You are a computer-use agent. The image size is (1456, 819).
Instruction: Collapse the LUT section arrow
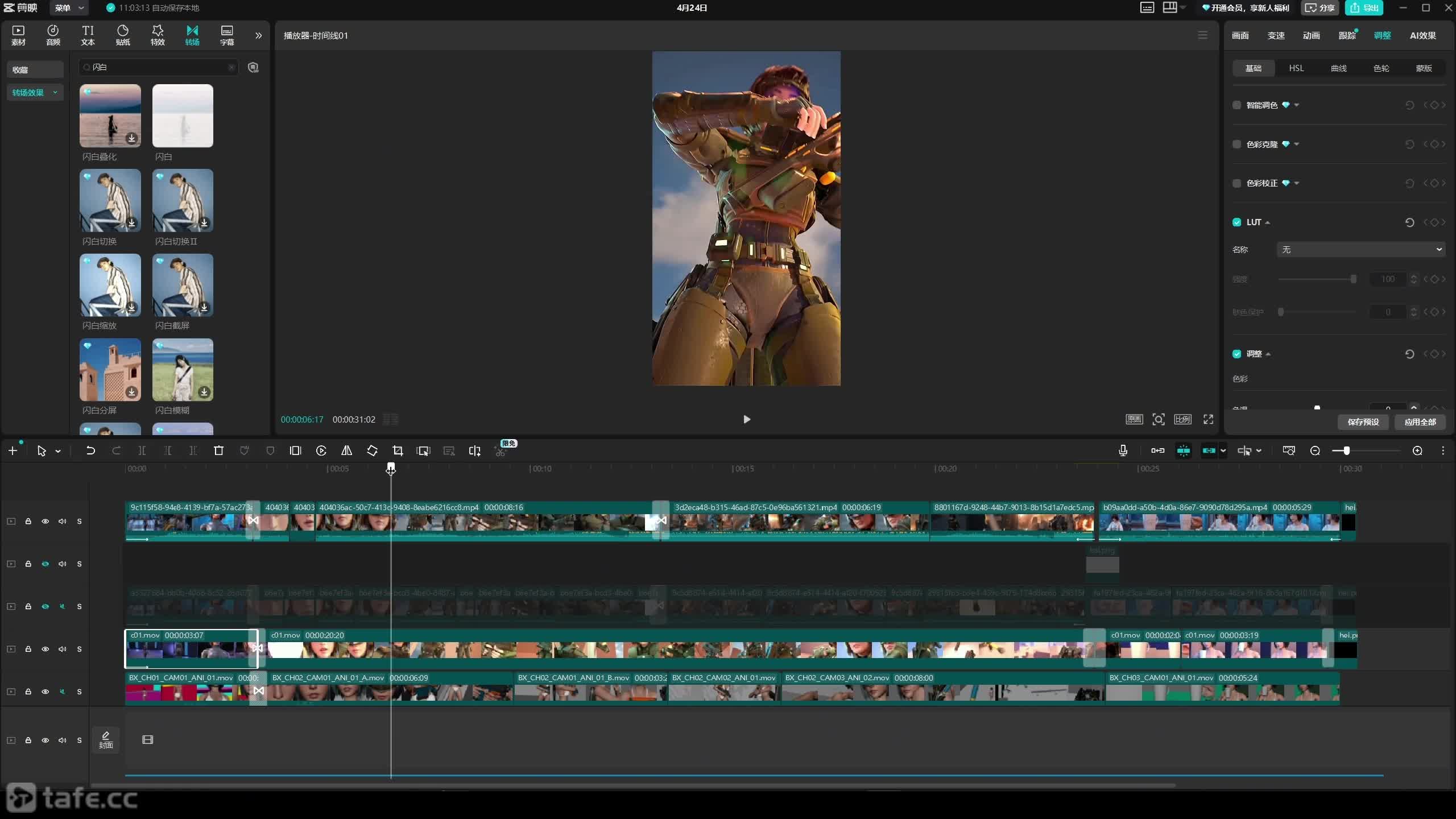click(1268, 222)
